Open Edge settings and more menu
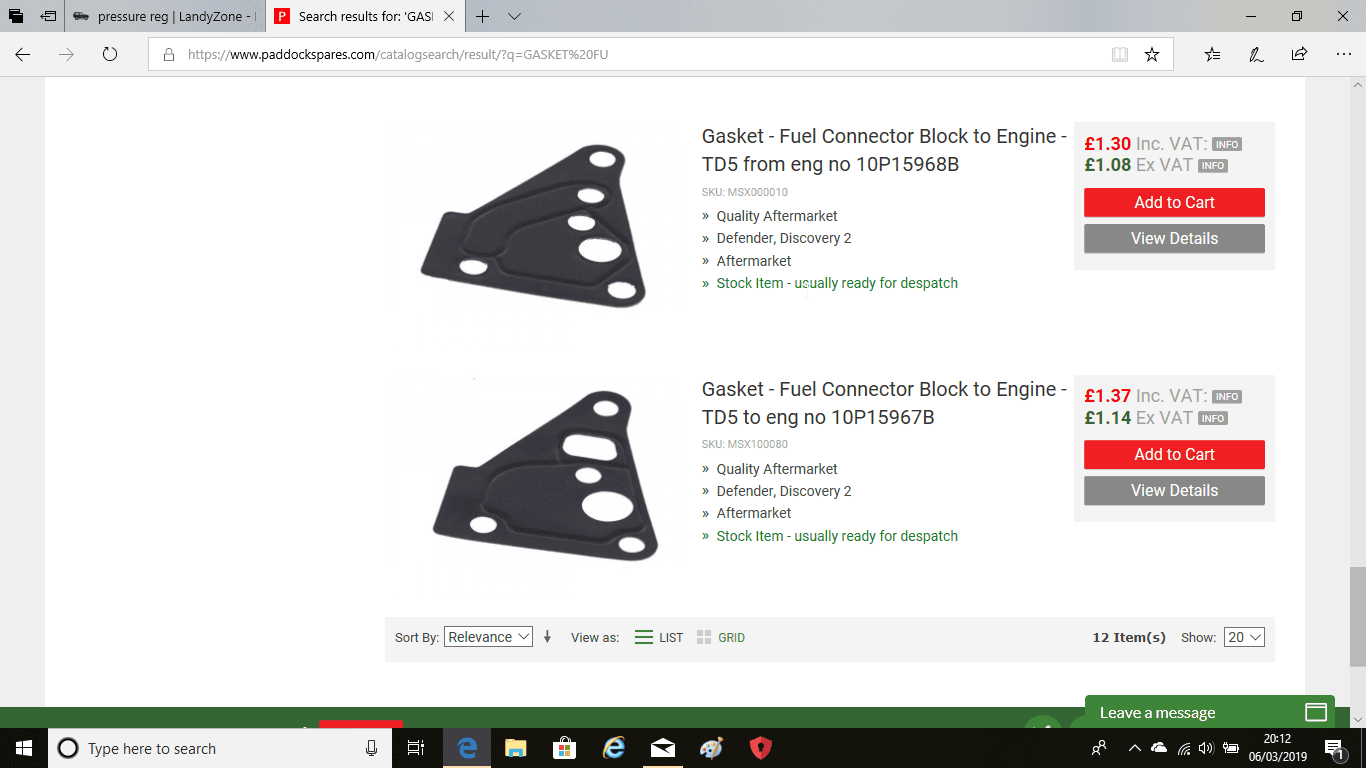 pos(1343,54)
